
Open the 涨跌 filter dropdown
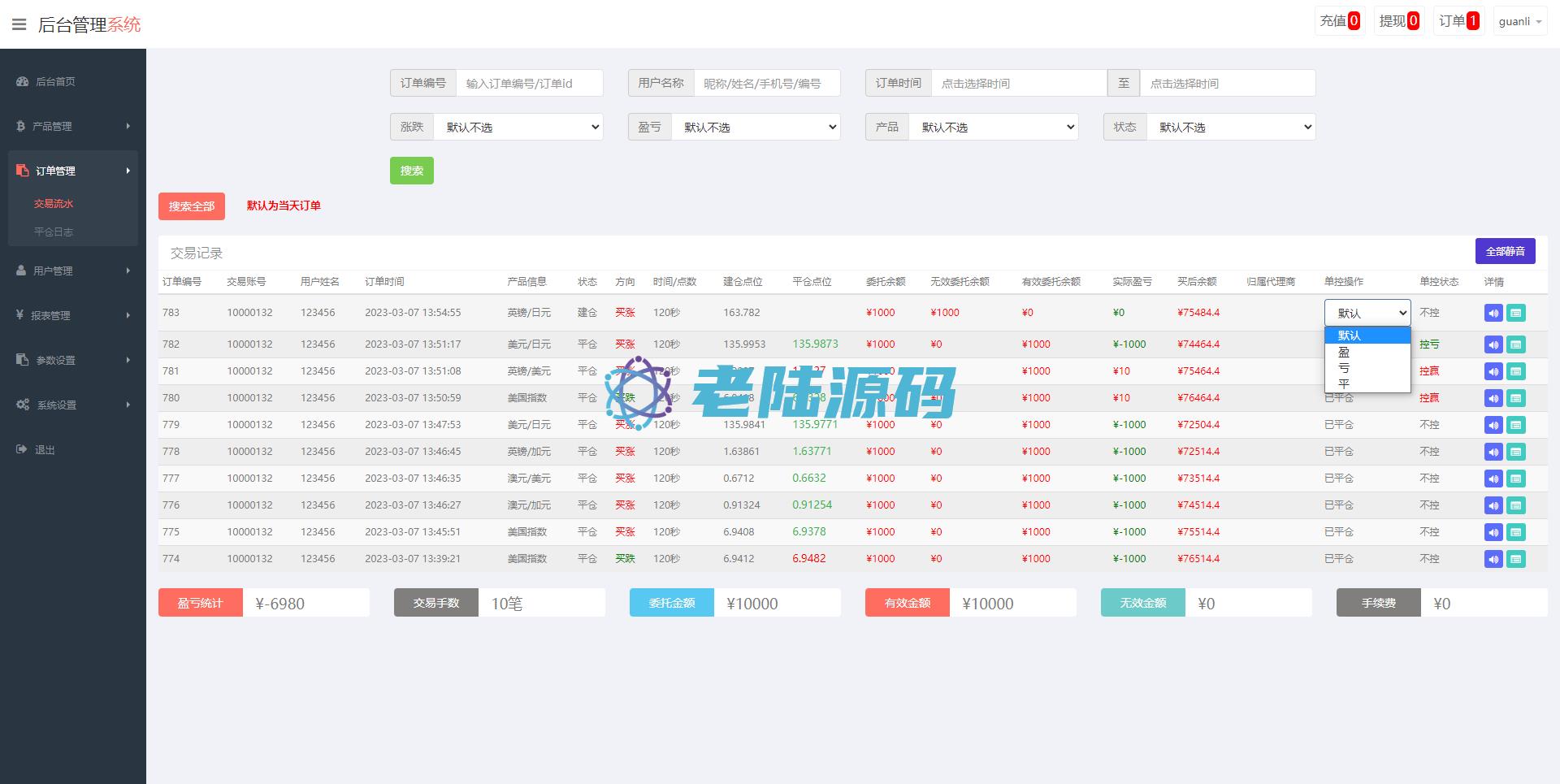coord(518,127)
